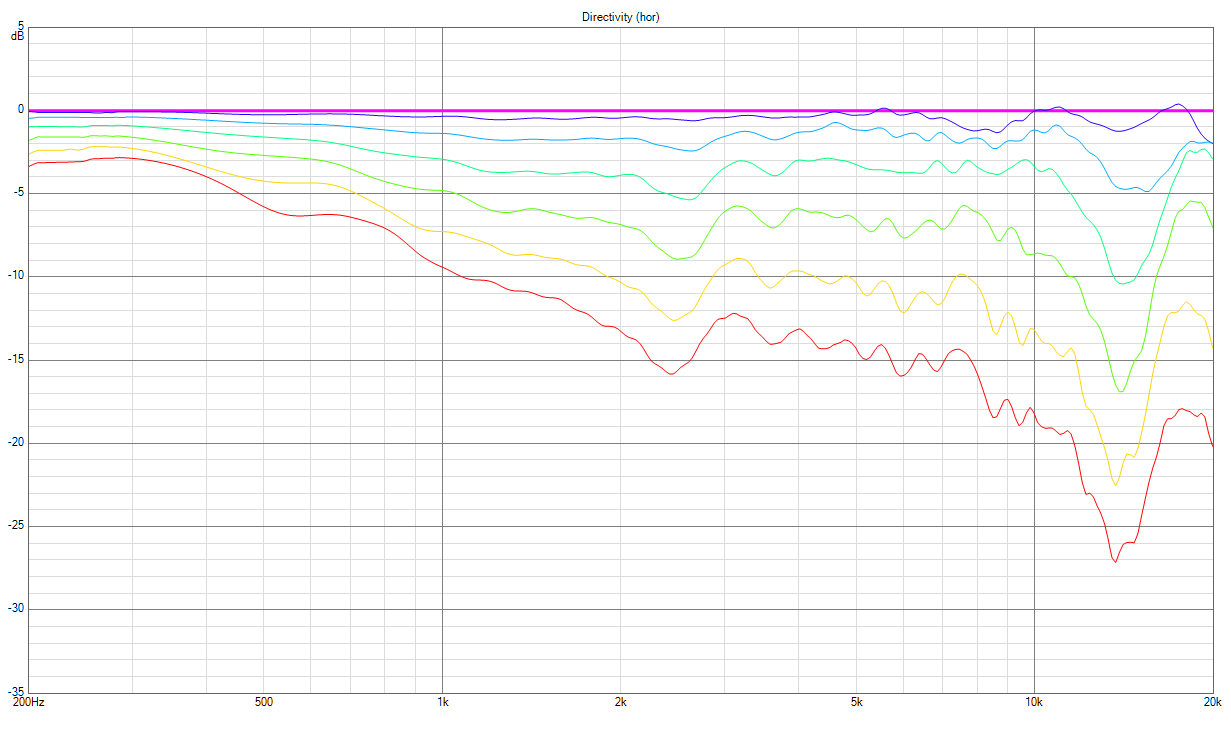Click the 200Hz label on the frequency axis
Screen dimensions: 1231x731
(x=28, y=702)
